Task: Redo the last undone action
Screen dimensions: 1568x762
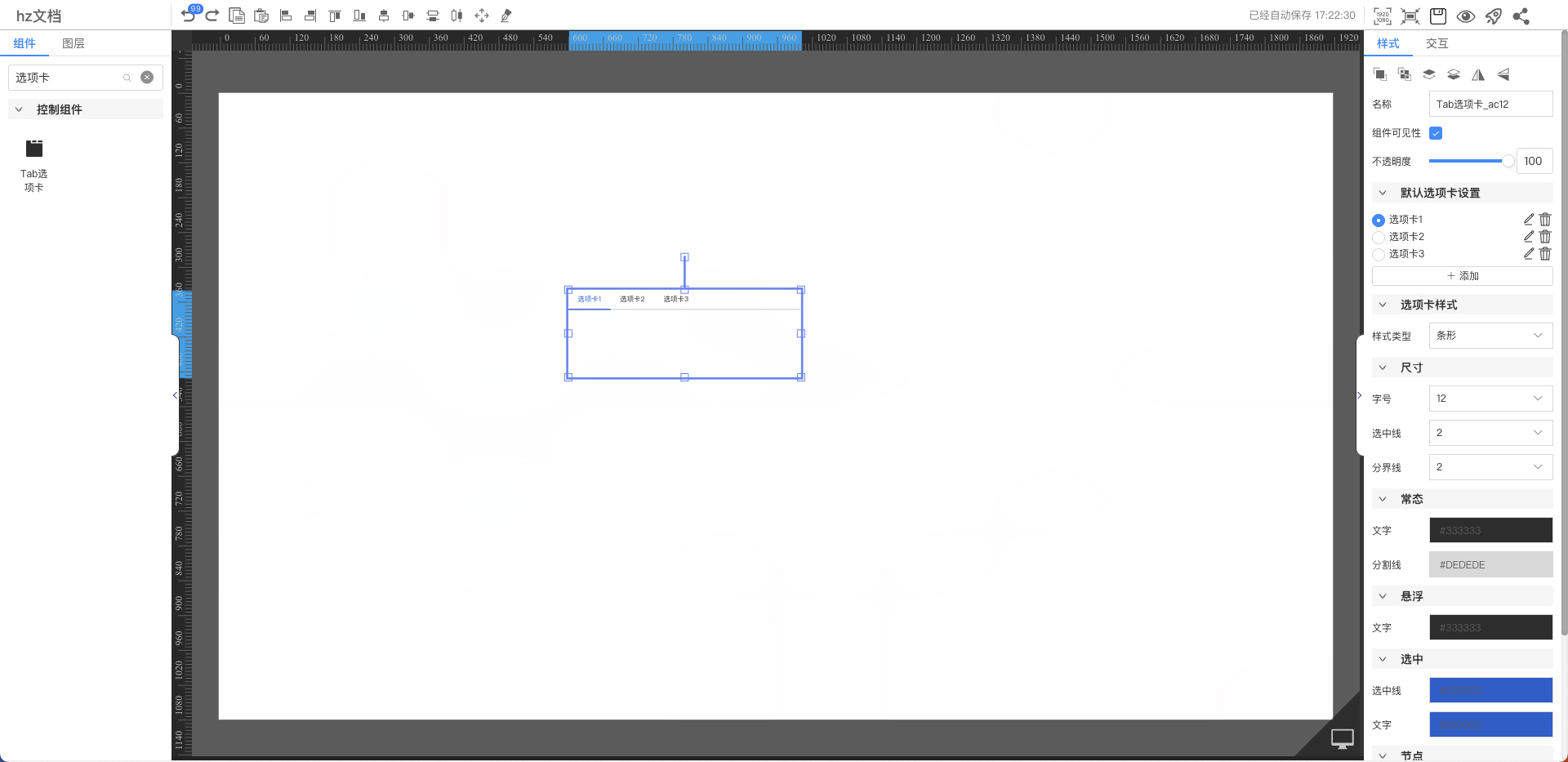Action: click(212, 16)
